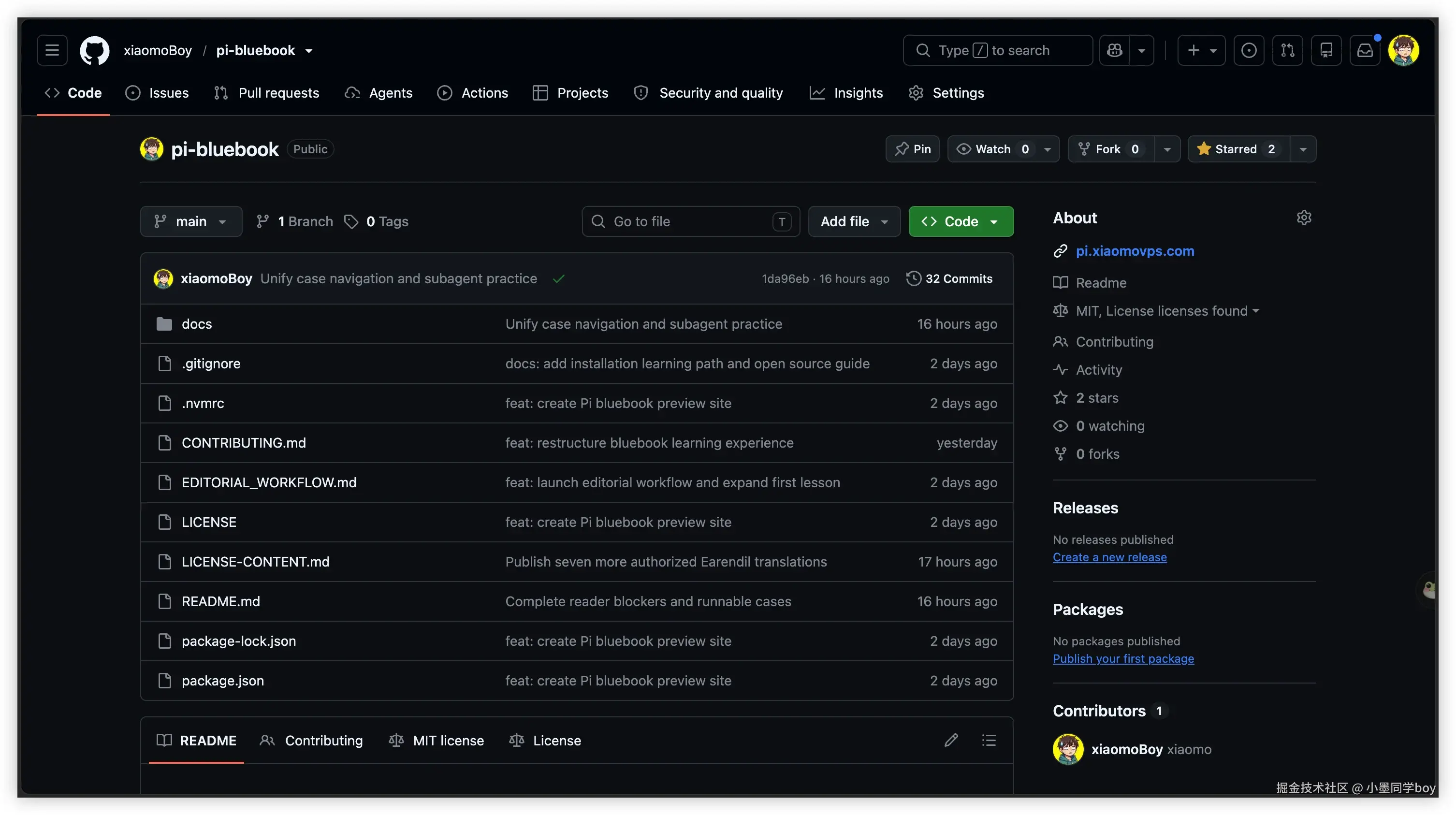Open the repositories icon in header
Screen dimensions: 1456x815
pos(1326,50)
